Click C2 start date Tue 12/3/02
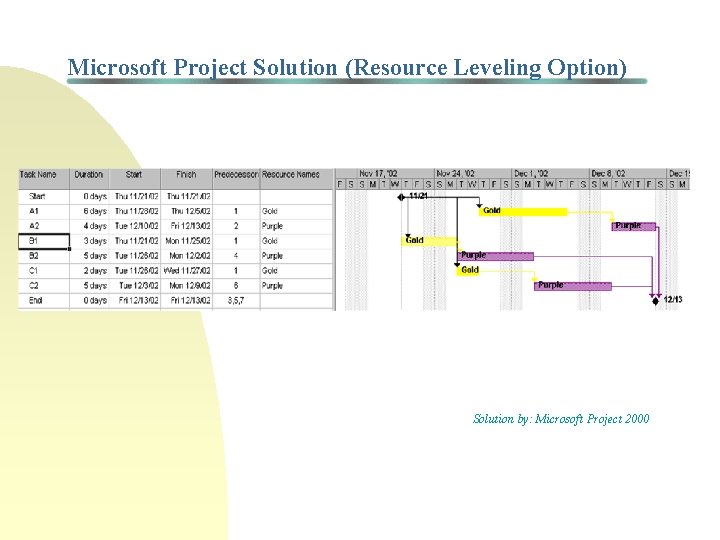The width and height of the screenshot is (720, 540). [135, 286]
